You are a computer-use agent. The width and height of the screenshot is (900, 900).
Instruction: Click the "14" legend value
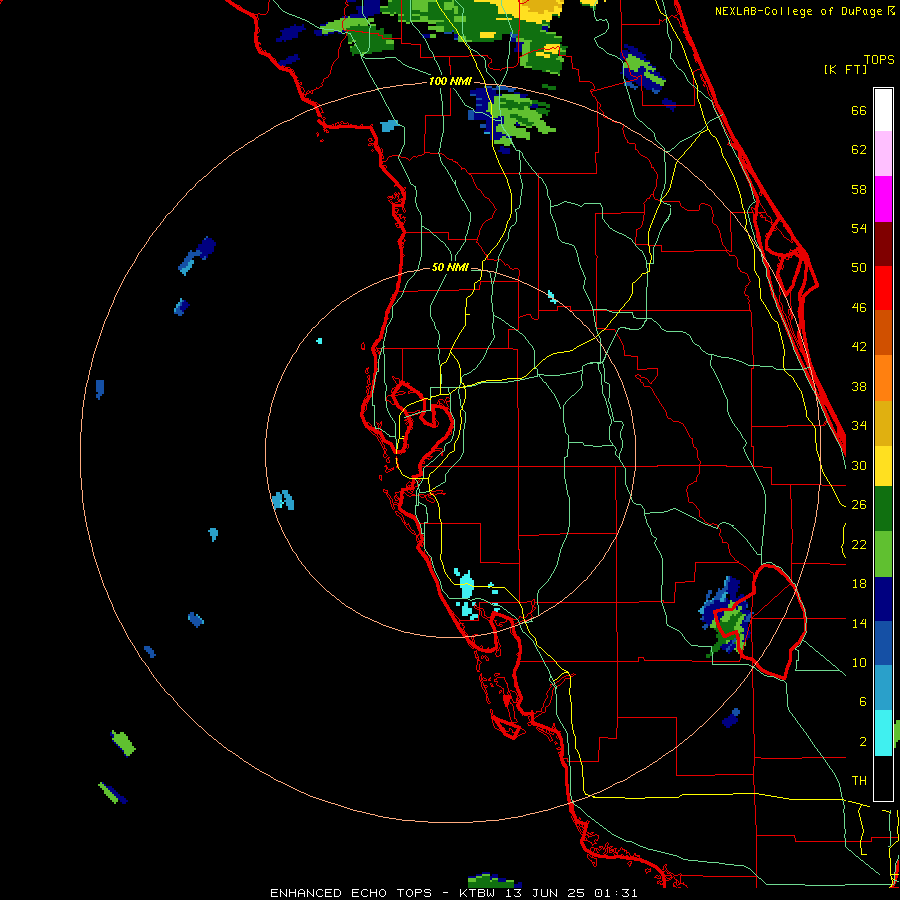[x=859, y=623]
